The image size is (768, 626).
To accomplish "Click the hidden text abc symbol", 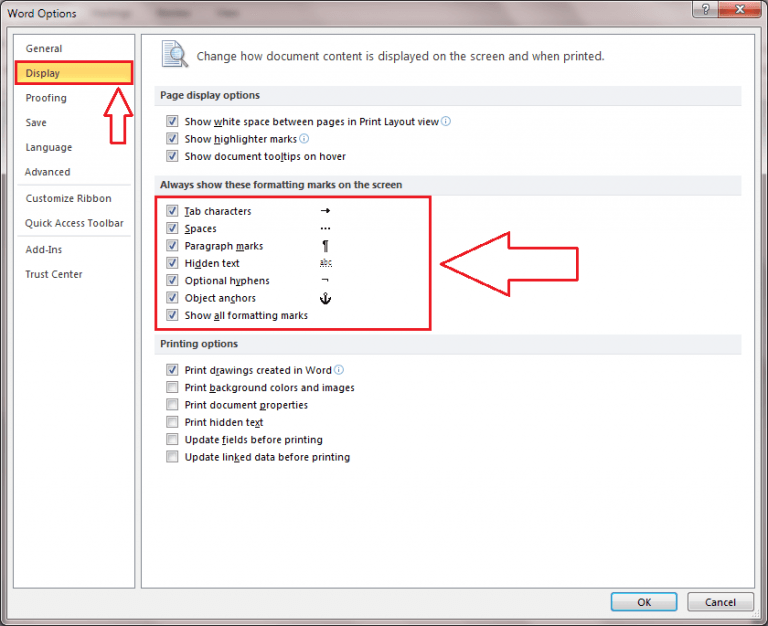I will [x=326, y=263].
